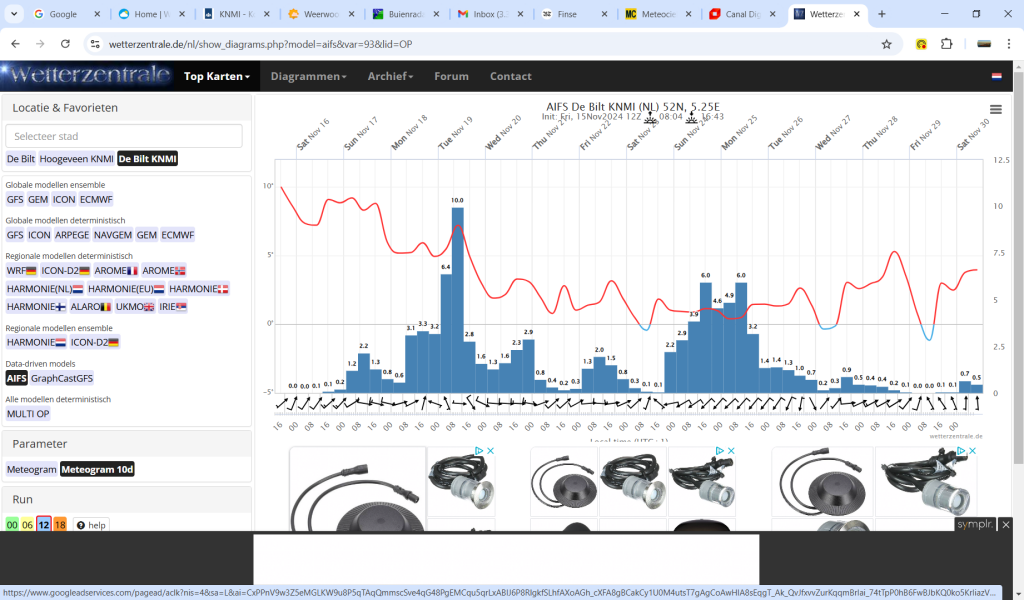Bookmark this page with the star icon

pos(886,44)
